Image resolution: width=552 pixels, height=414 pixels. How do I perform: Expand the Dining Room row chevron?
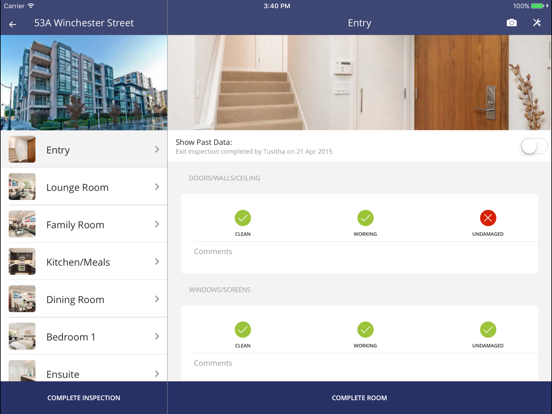tap(157, 299)
